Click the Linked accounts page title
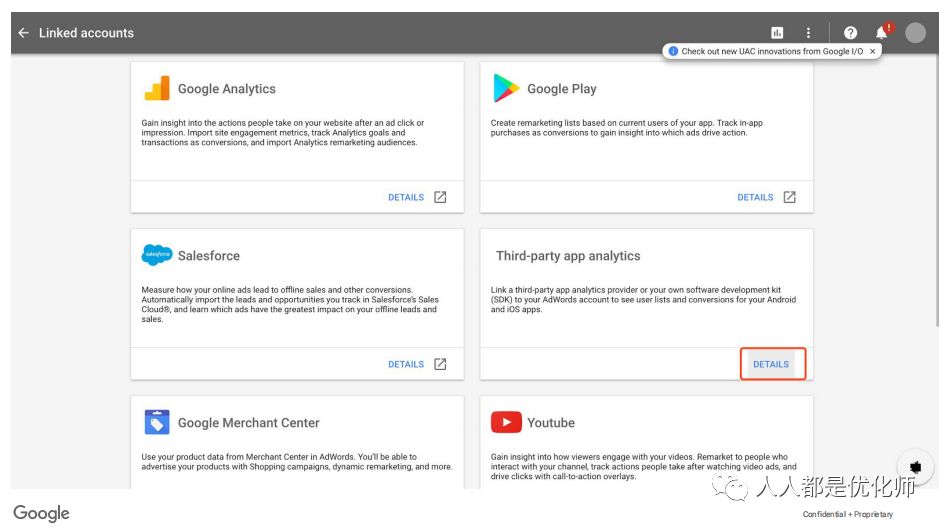 86,33
